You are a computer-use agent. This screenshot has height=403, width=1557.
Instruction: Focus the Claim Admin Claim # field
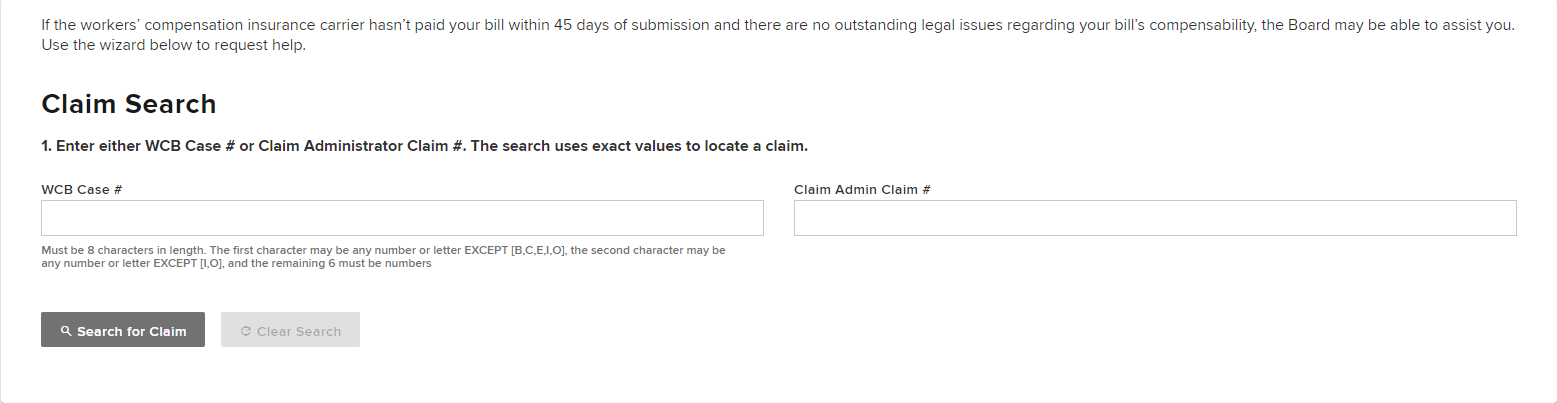(1155, 218)
